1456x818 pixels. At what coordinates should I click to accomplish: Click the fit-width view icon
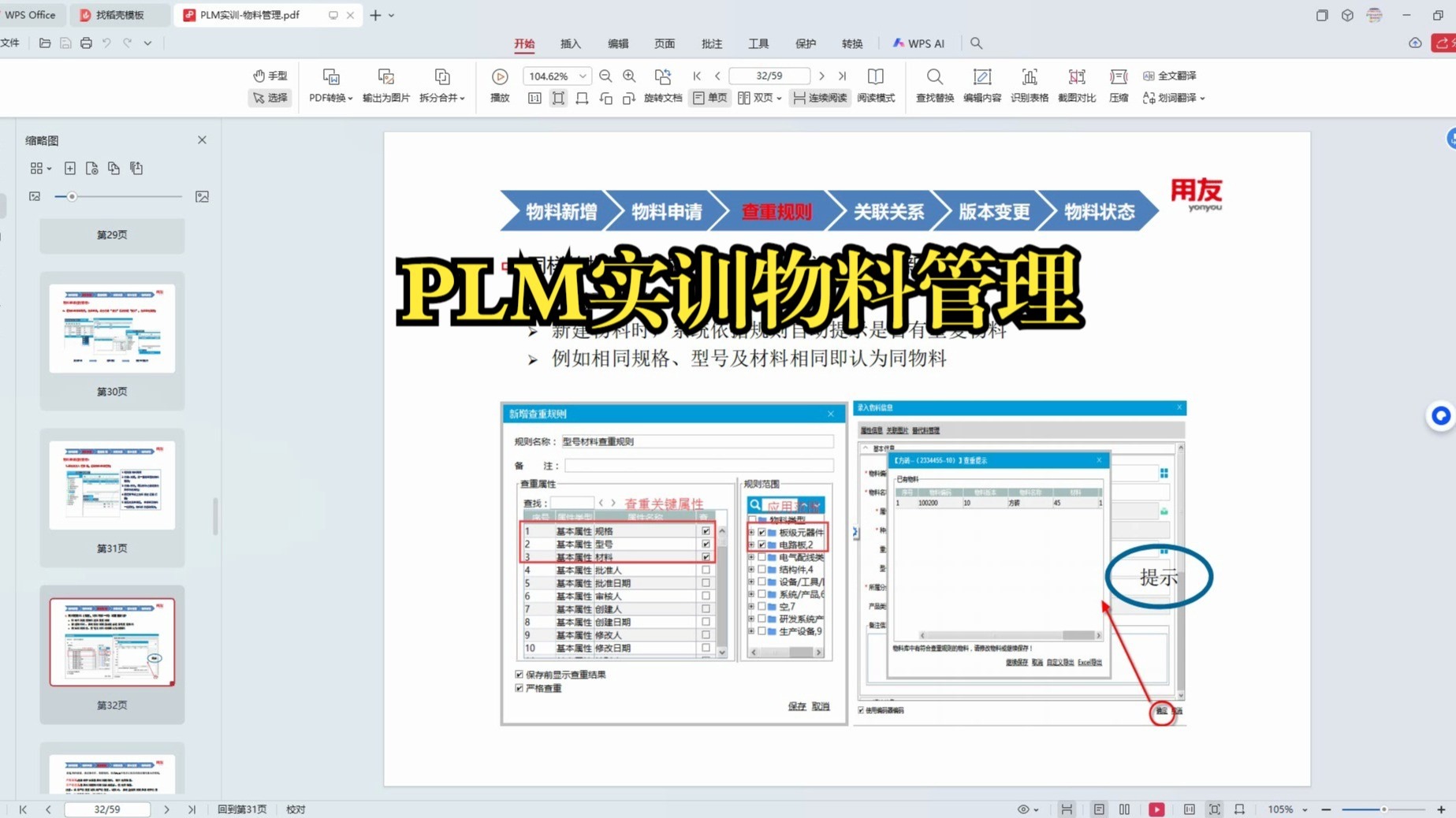pos(582,99)
